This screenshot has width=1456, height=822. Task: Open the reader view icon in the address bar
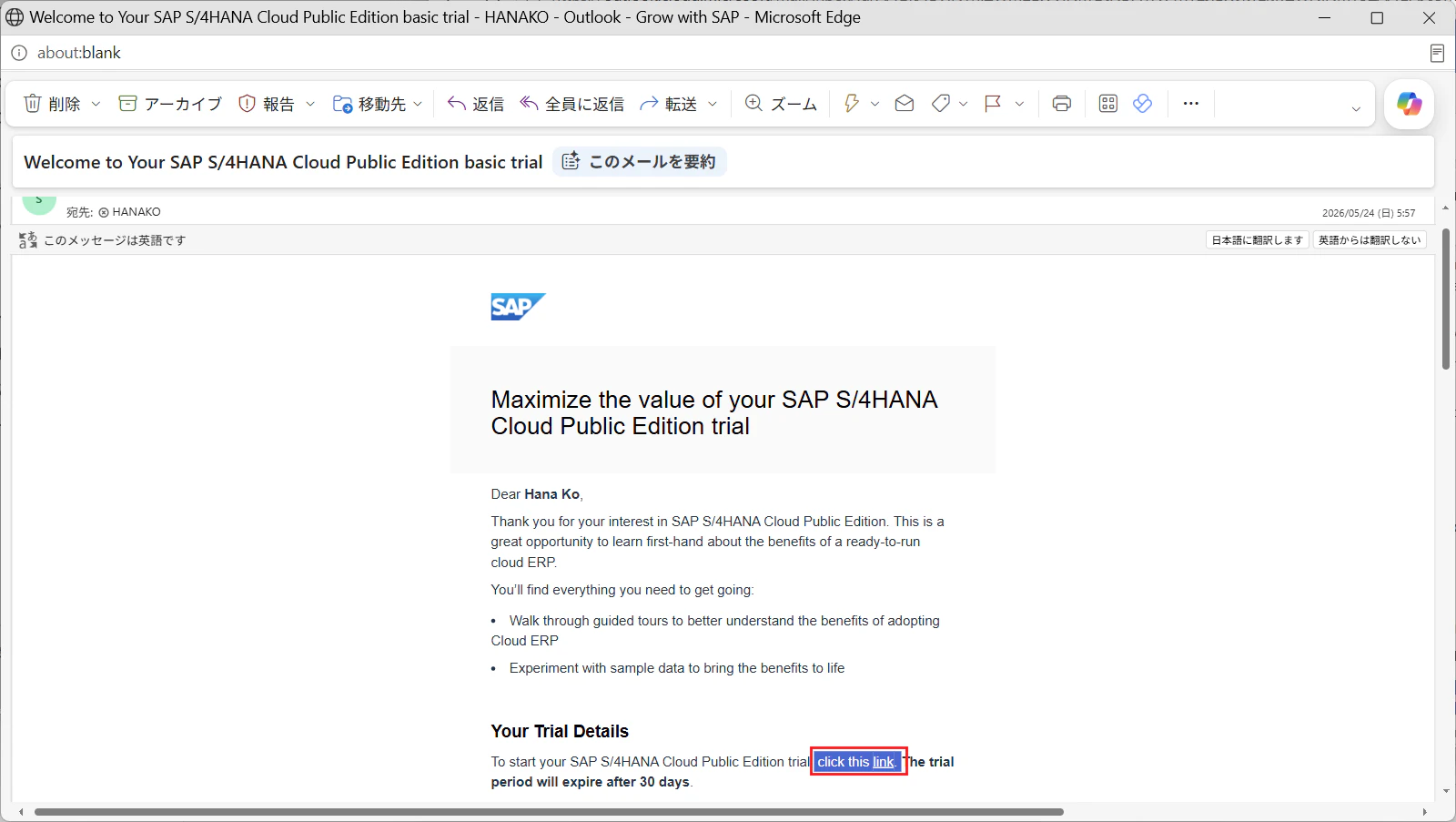point(1437,53)
